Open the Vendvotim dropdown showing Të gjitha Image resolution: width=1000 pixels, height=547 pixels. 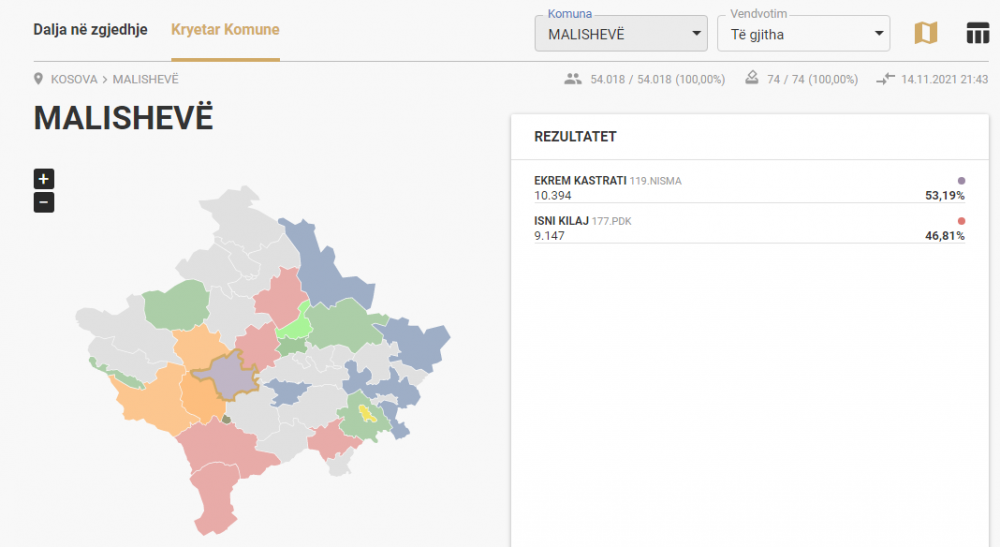(x=804, y=34)
